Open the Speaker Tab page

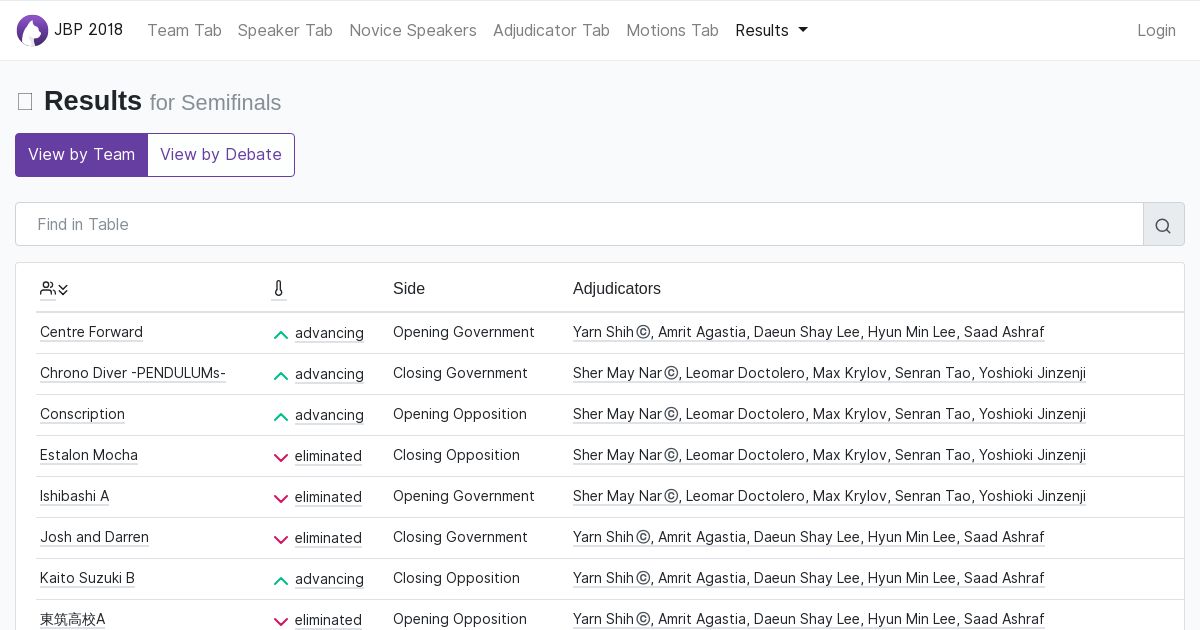[285, 30]
